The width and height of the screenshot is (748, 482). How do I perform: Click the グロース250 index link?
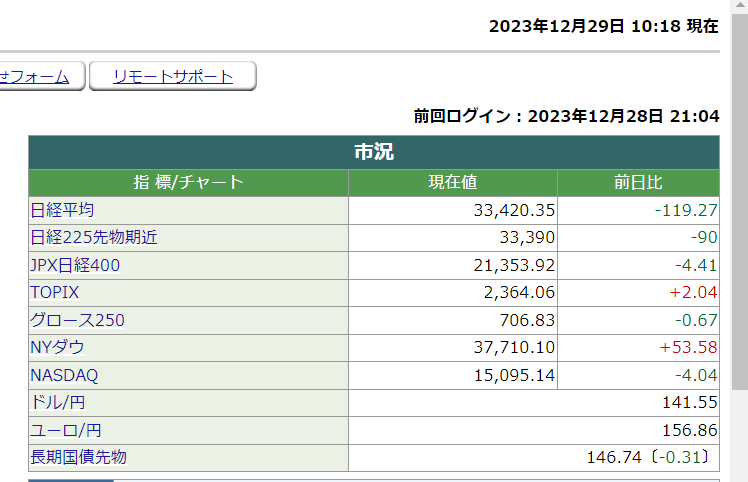[x=78, y=321]
